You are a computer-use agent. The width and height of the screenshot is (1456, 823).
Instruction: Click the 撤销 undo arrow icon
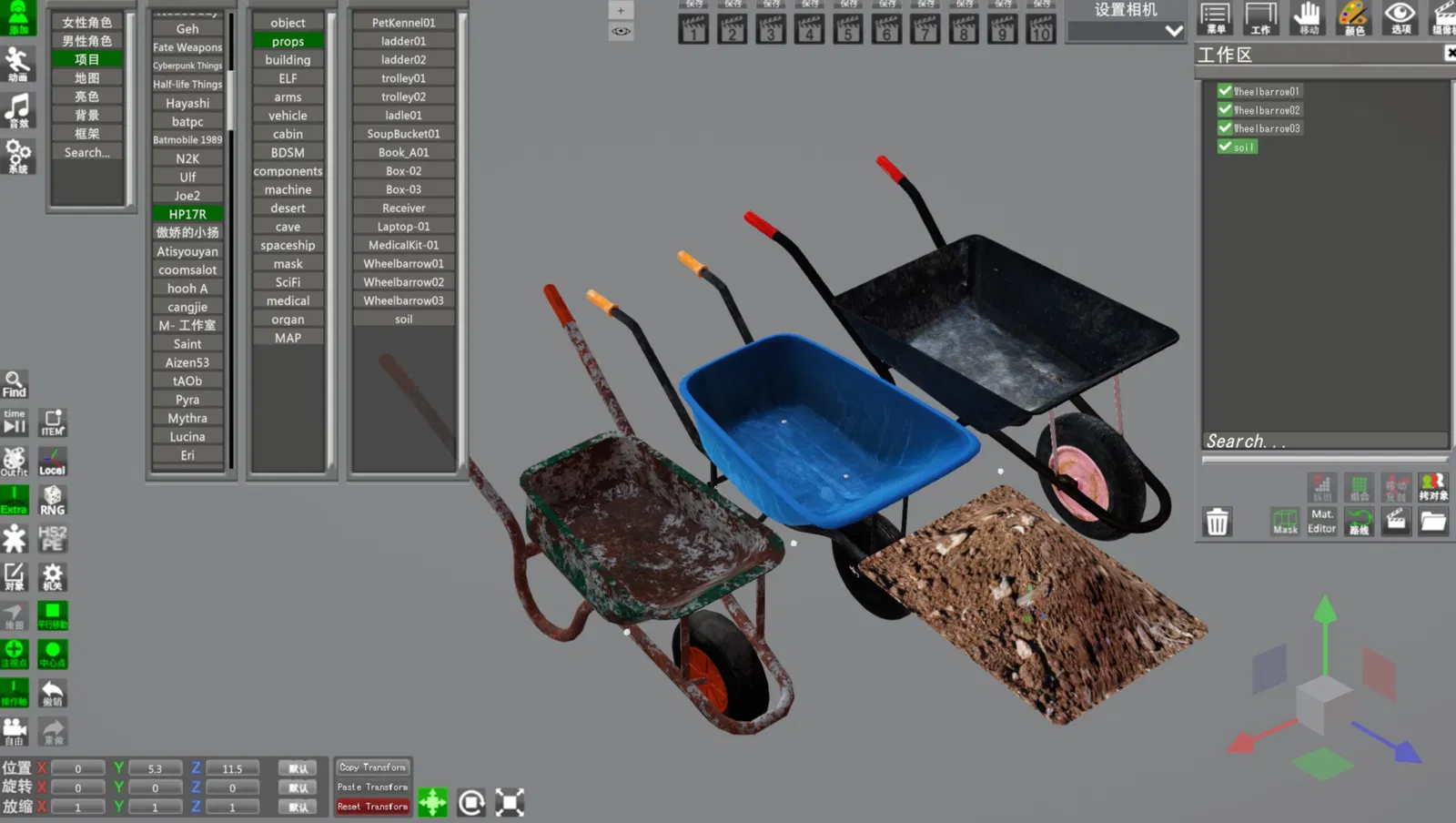53,693
